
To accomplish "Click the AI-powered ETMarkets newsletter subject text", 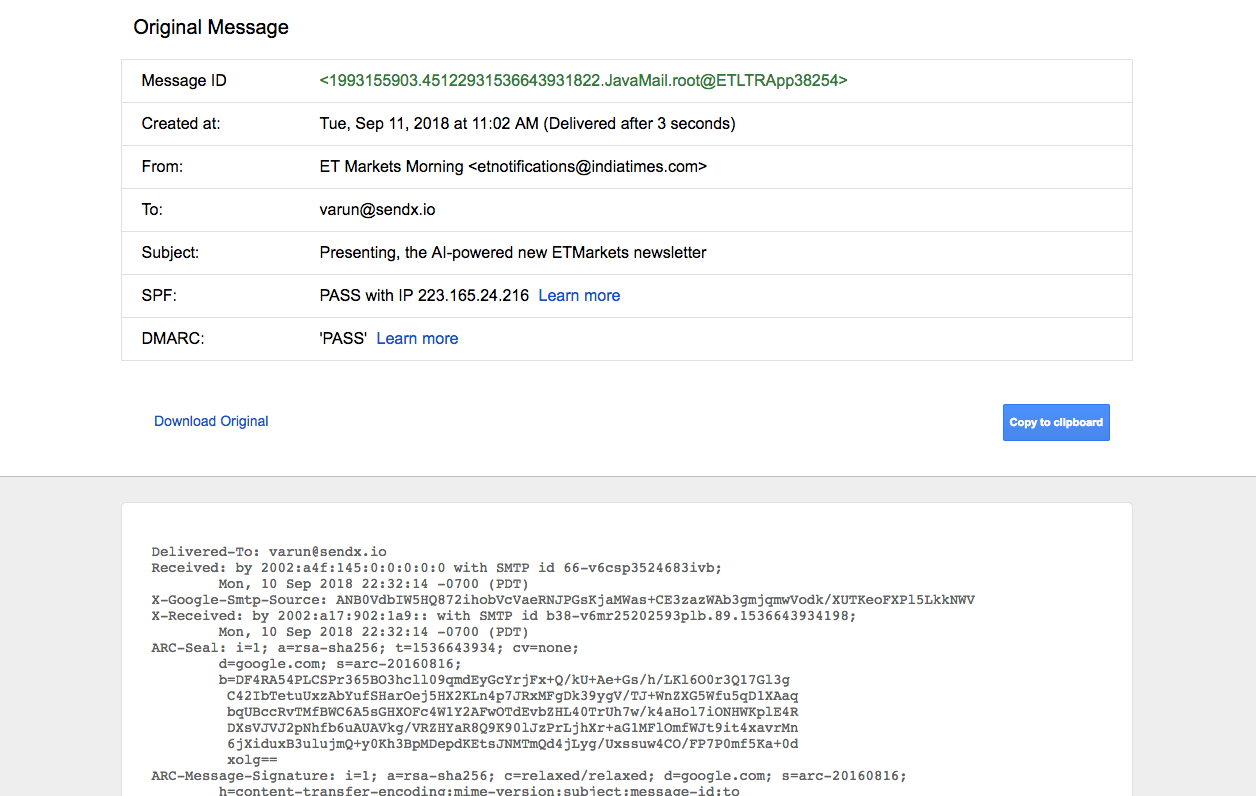I will click(x=513, y=253).
